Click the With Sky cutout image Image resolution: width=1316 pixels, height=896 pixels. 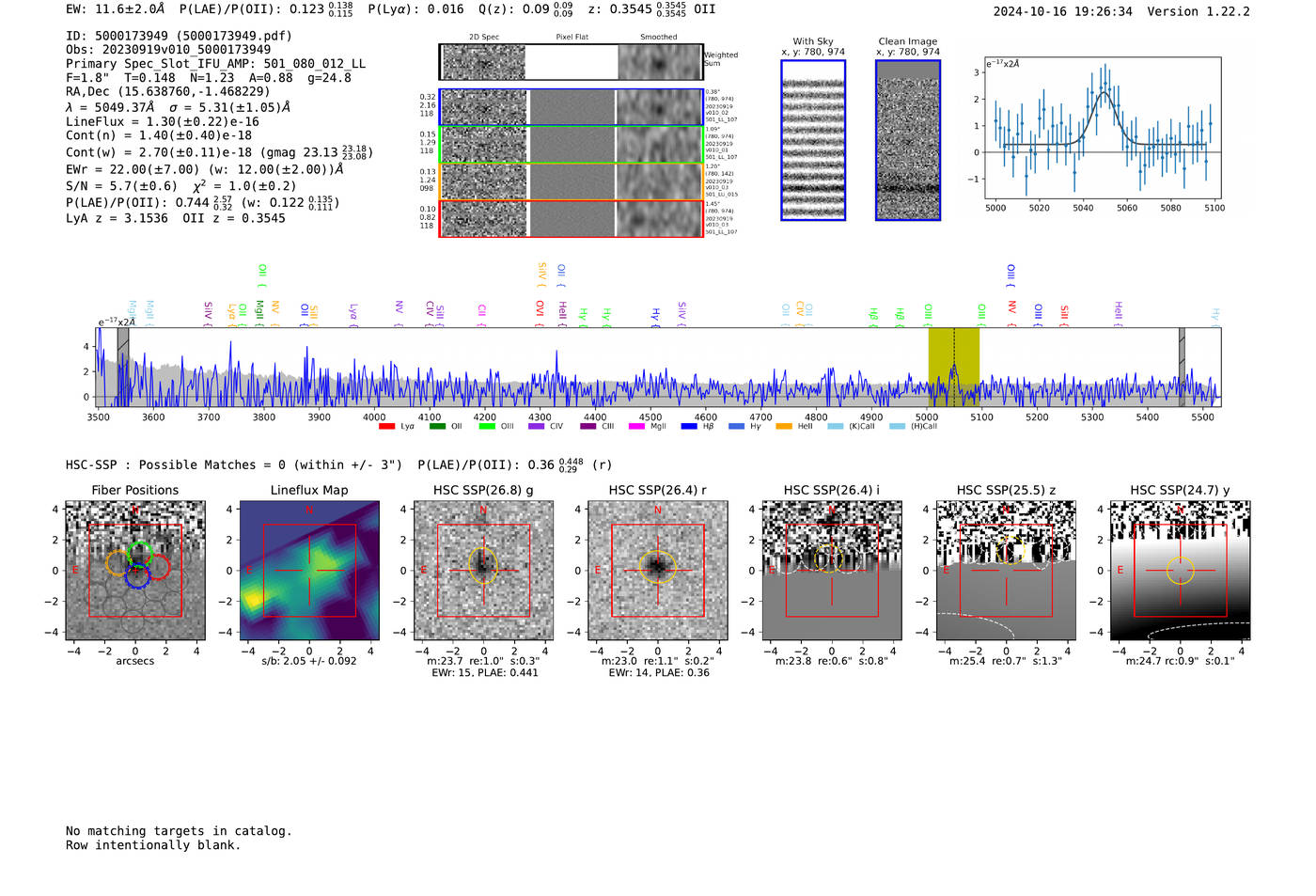[813, 140]
